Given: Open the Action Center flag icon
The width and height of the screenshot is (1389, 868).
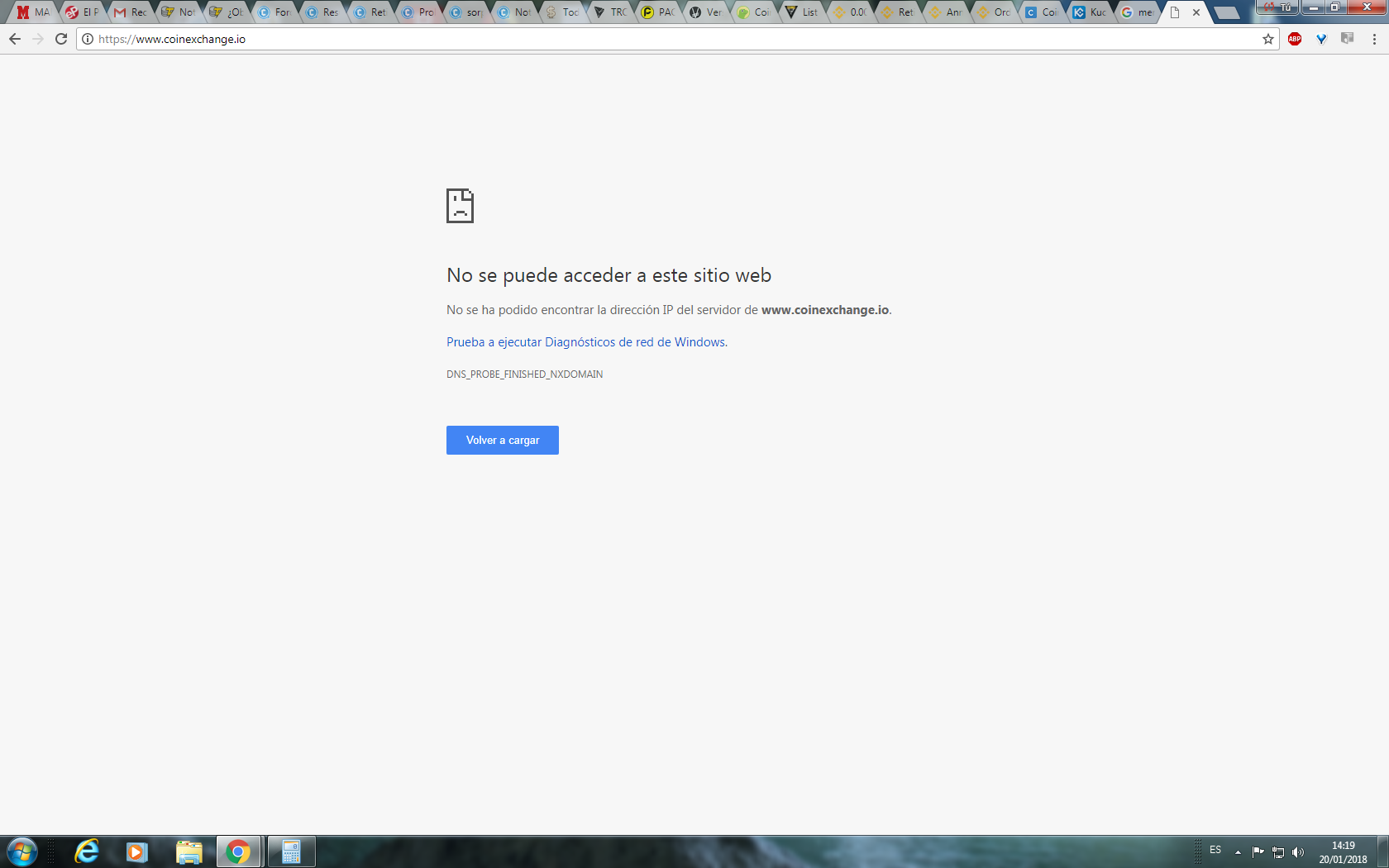Looking at the screenshot, I should coord(1258,852).
